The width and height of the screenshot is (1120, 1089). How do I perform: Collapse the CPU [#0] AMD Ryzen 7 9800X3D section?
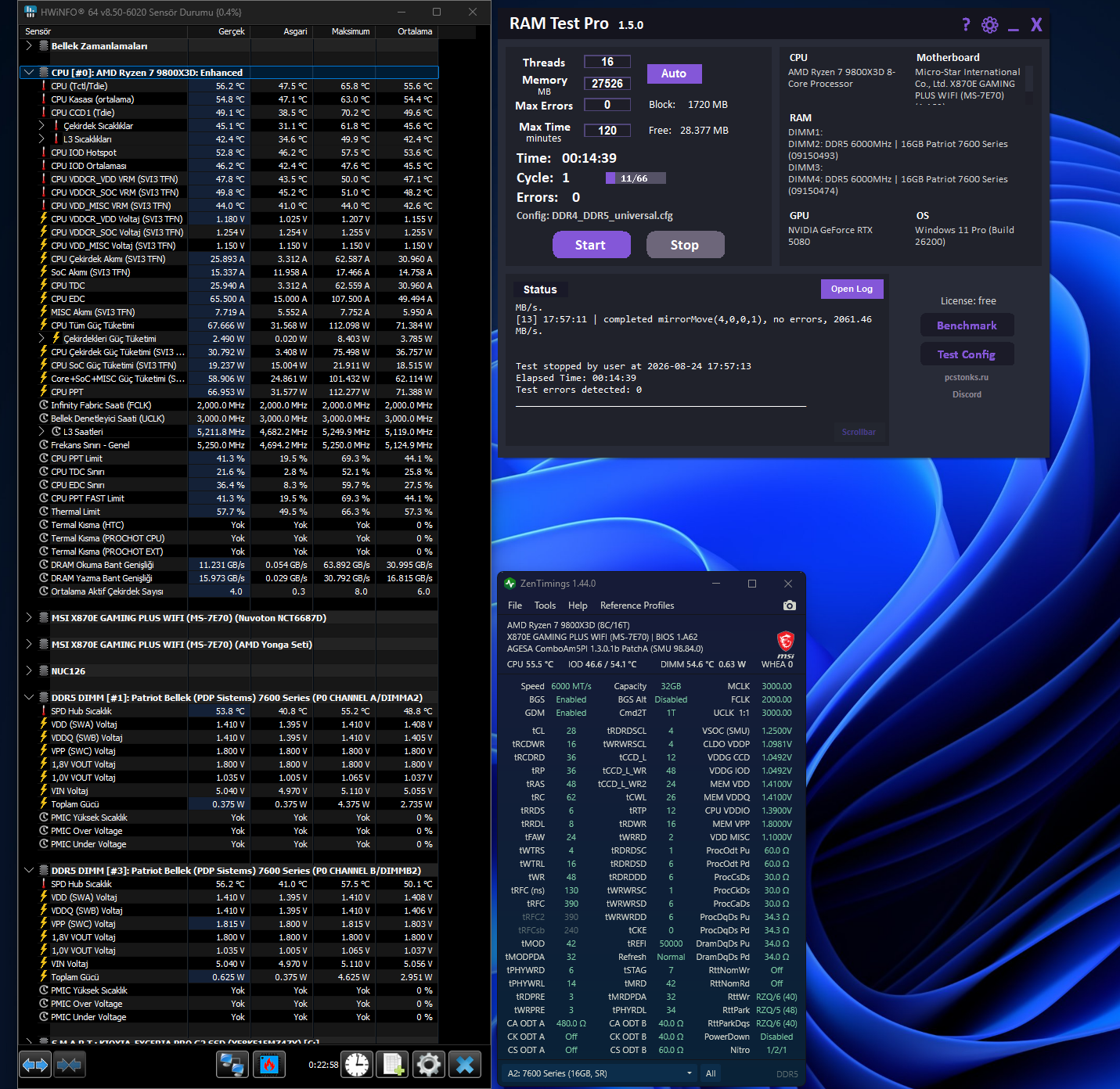29,73
